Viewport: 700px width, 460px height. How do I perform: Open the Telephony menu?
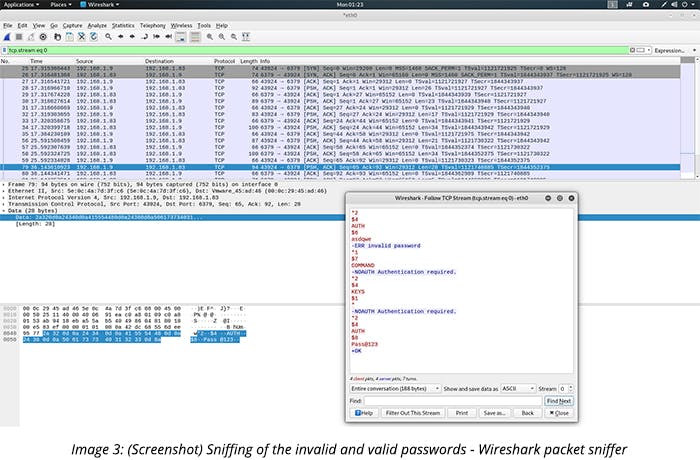coord(153,25)
